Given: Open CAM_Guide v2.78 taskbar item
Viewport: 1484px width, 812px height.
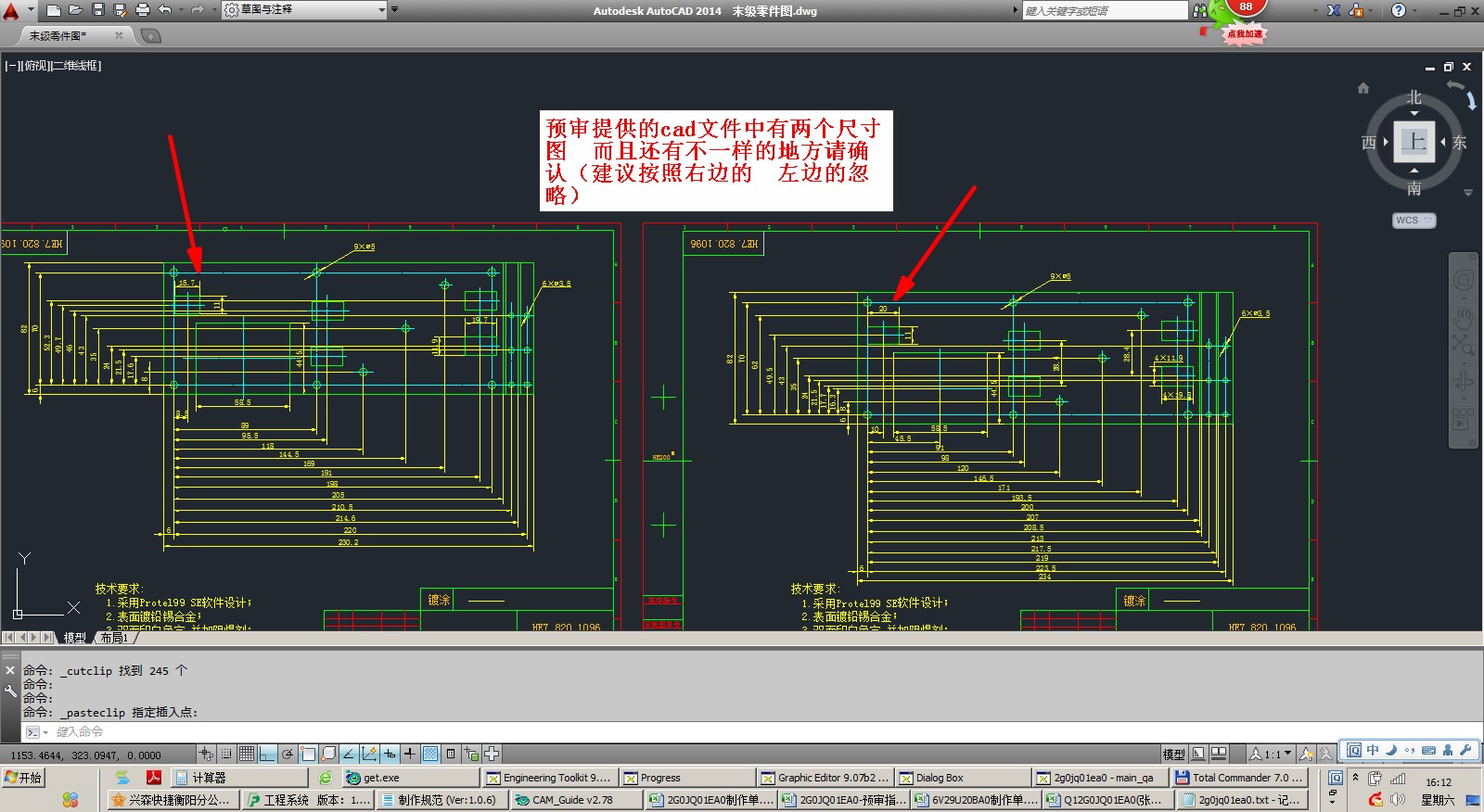Looking at the screenshot, I should point(576,800).
